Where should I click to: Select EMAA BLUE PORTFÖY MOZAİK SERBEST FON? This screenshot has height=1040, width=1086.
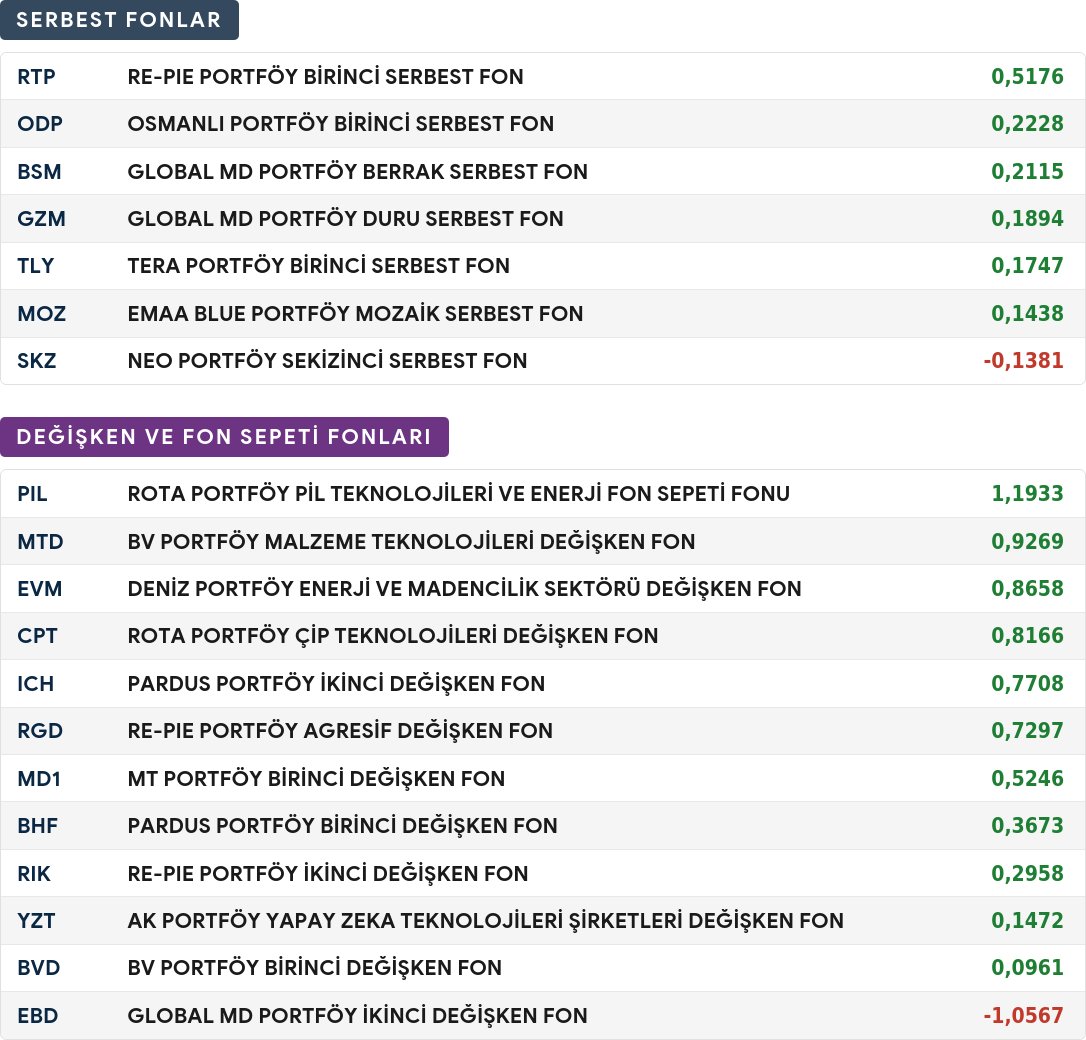point(355,314)
